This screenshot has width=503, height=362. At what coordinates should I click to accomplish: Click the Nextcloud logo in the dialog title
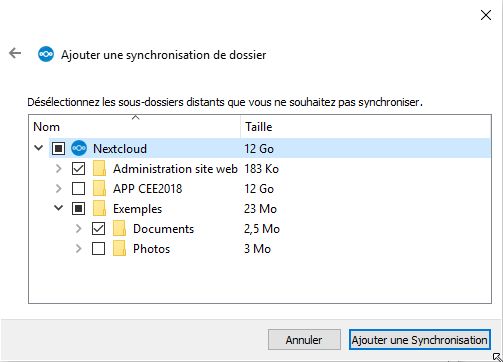click(46, 54)
